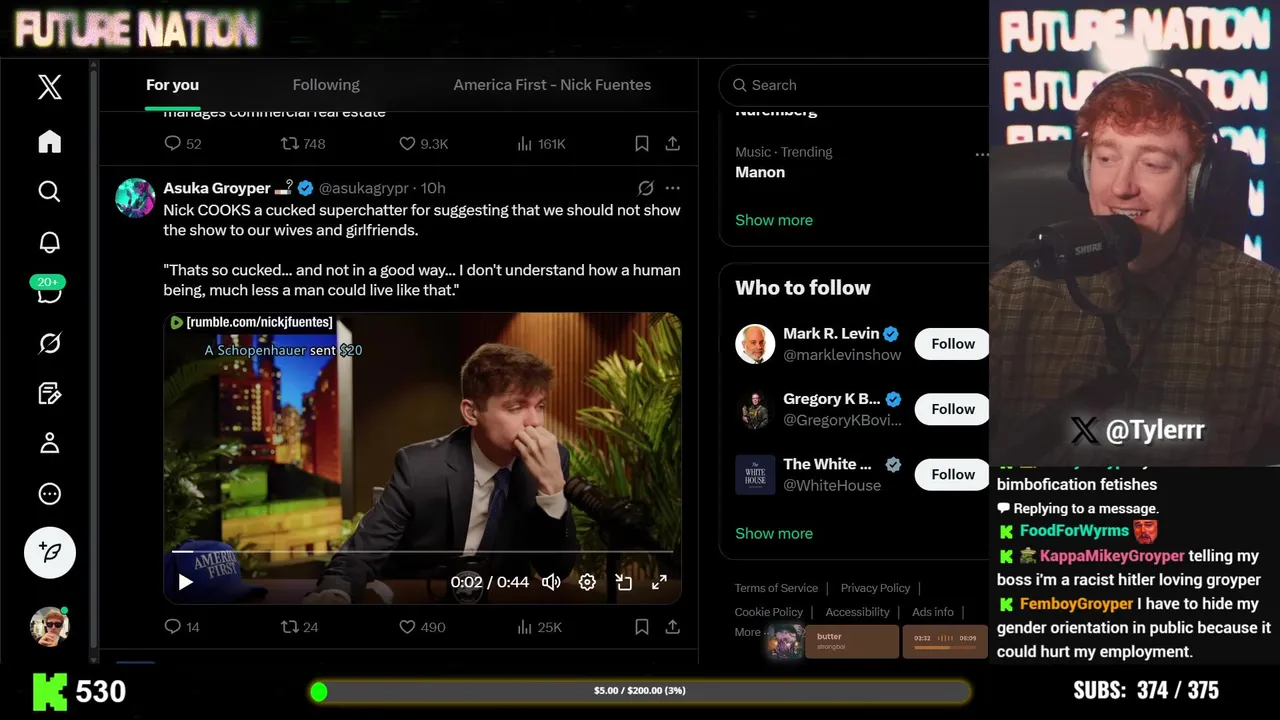Viewport: 1280px width, 720px height.
Task: Repost Asuka post with 24 reposts
Action: pos(299,627)
